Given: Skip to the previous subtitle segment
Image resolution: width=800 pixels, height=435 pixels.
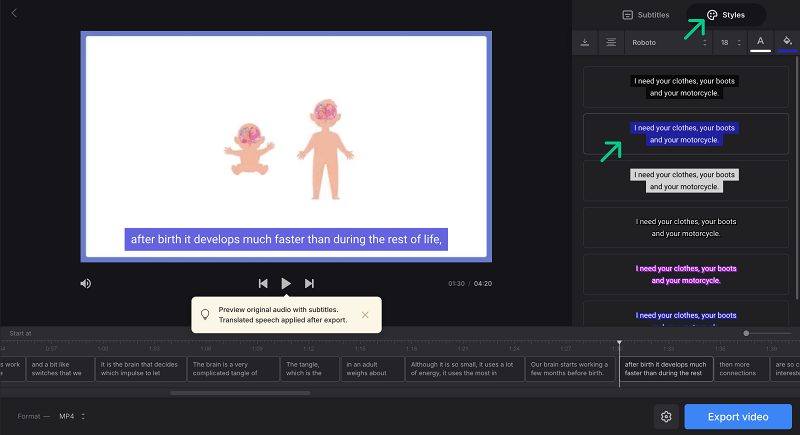Looking at the screenshot, I should 263,284.
